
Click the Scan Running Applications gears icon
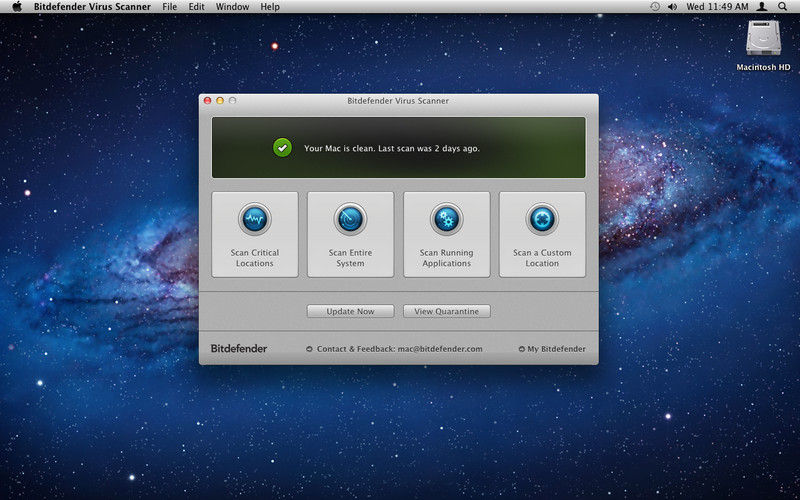pos(446,219)
